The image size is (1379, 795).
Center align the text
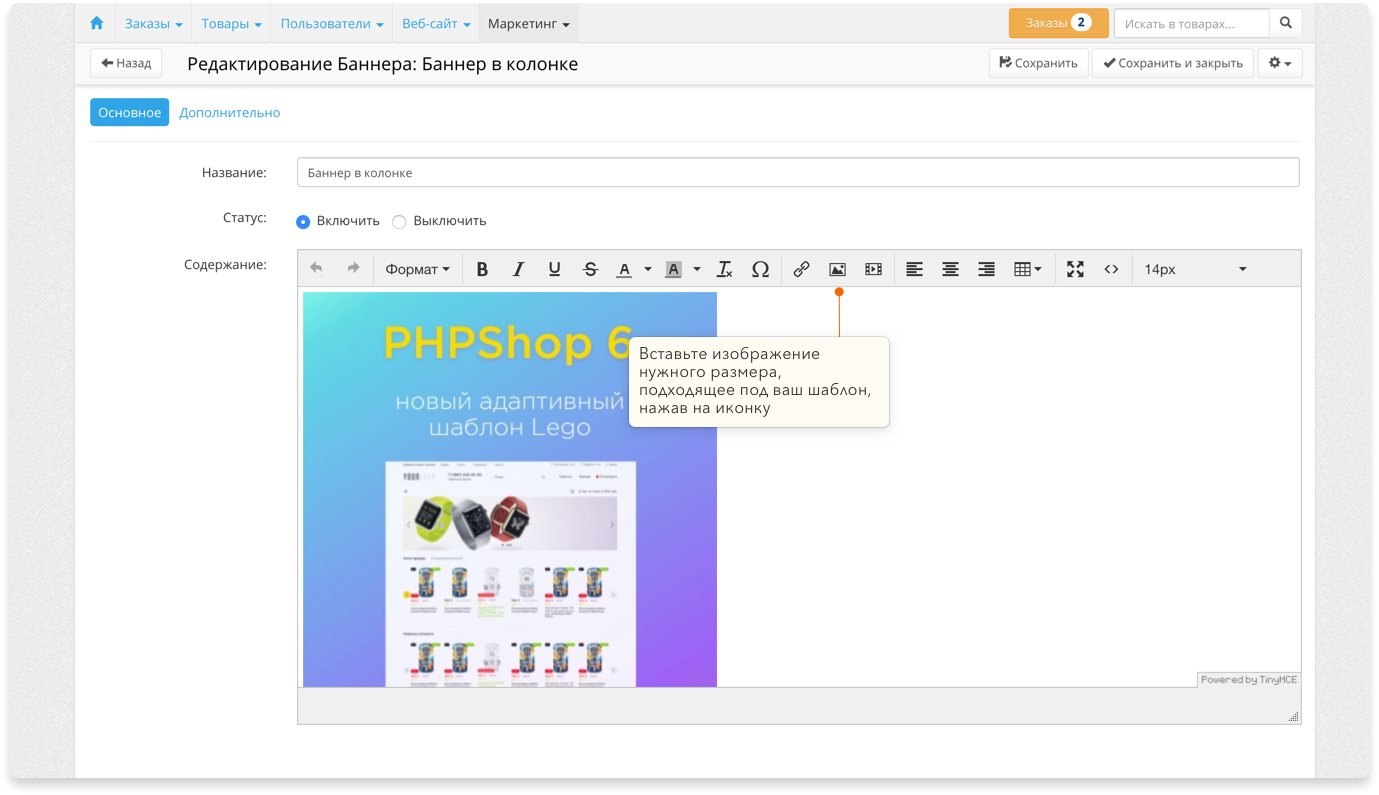(950, 269)
